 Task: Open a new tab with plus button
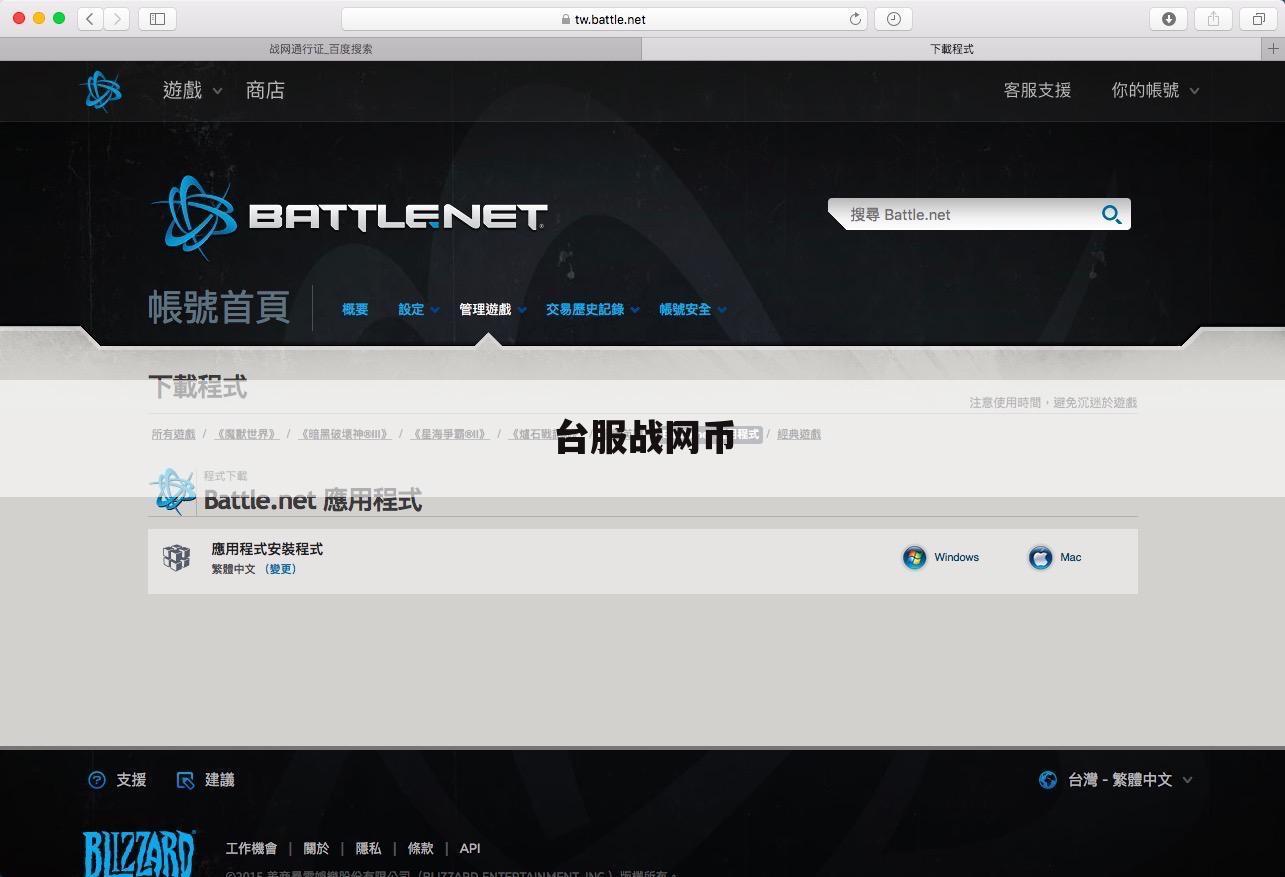click(1273, 49)
